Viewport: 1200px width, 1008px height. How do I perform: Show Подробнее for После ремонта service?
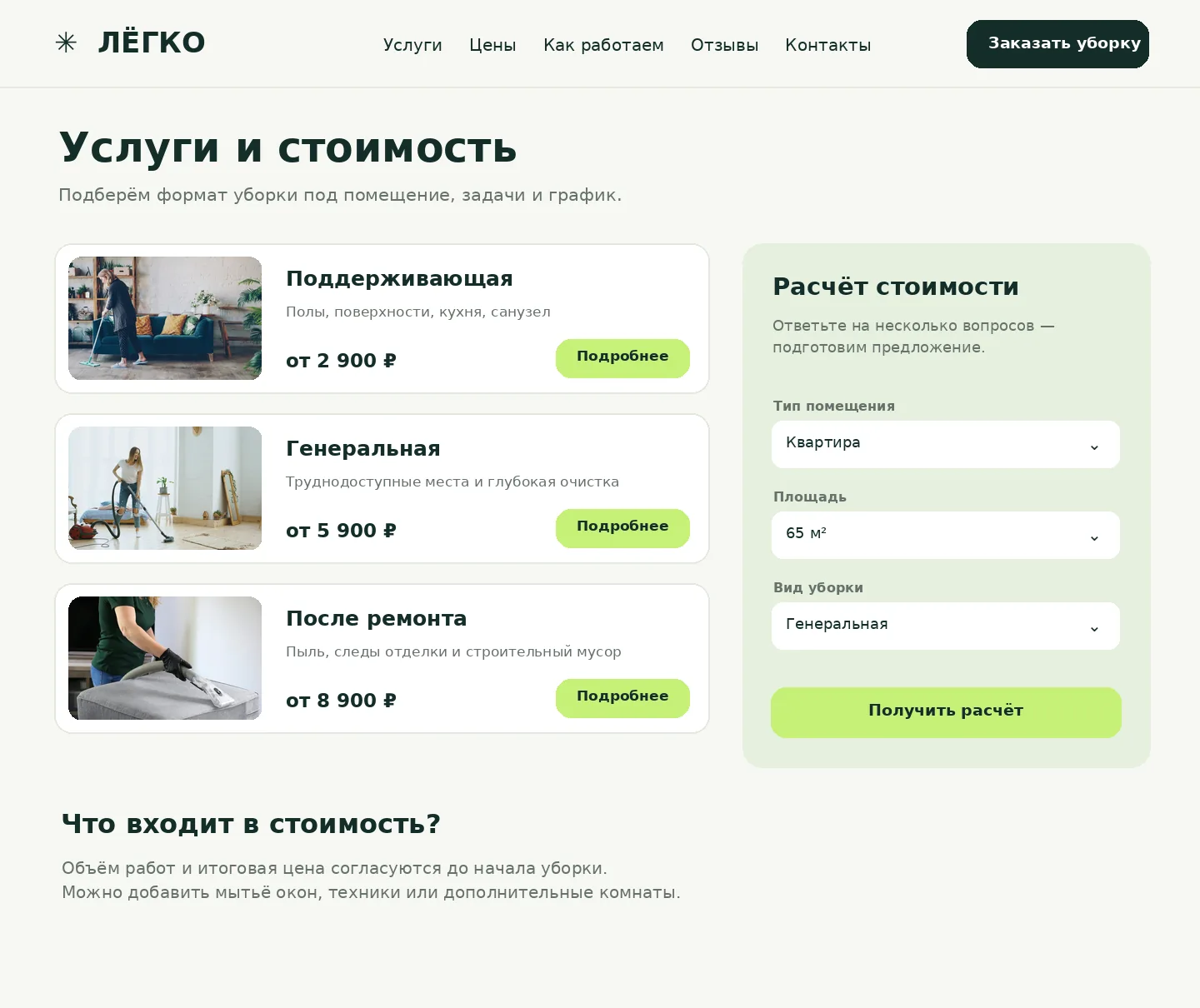[x=622, y=698]
